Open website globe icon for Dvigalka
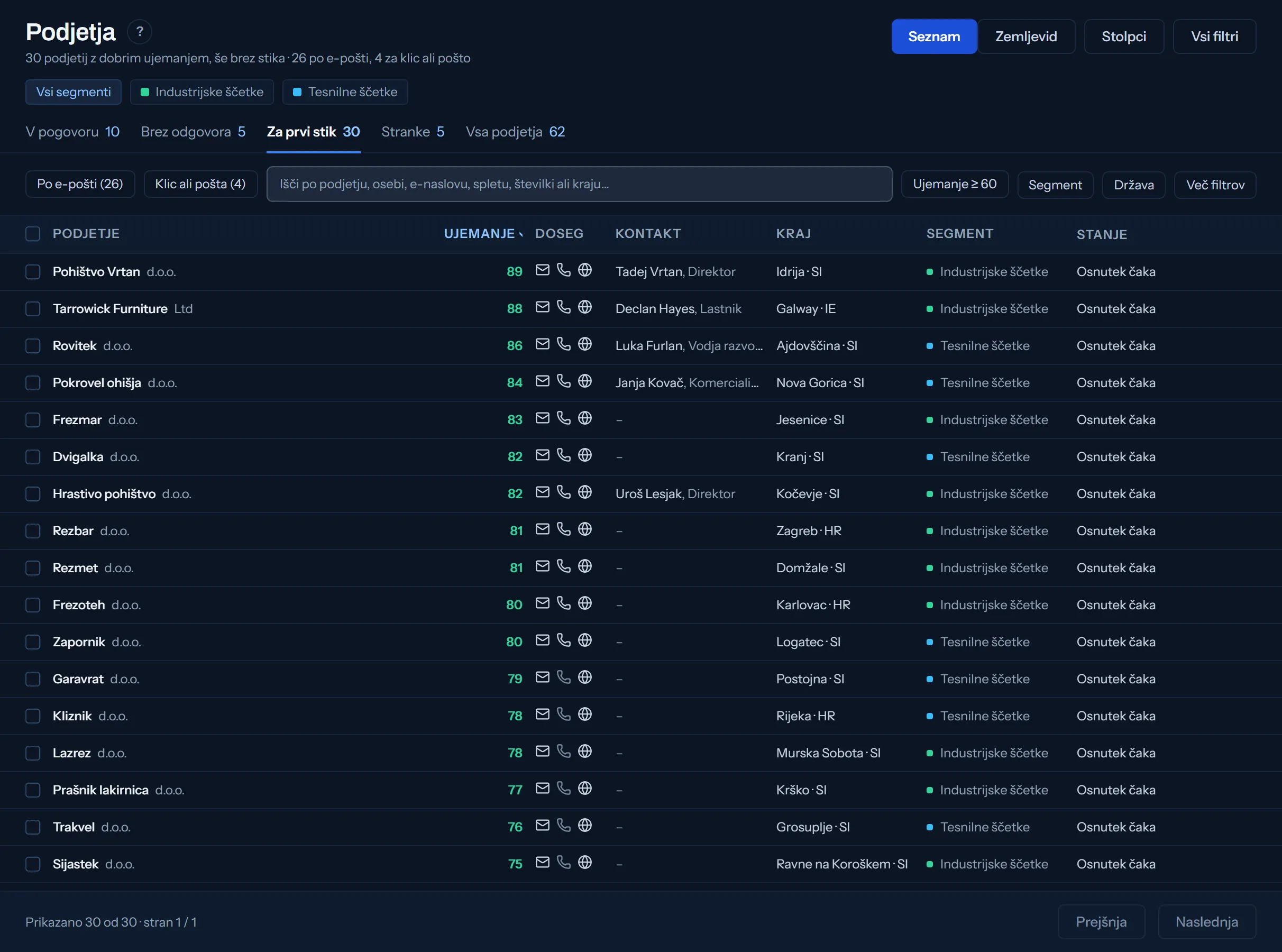The height and width of the screenshot is (952, 1282). 585,455
